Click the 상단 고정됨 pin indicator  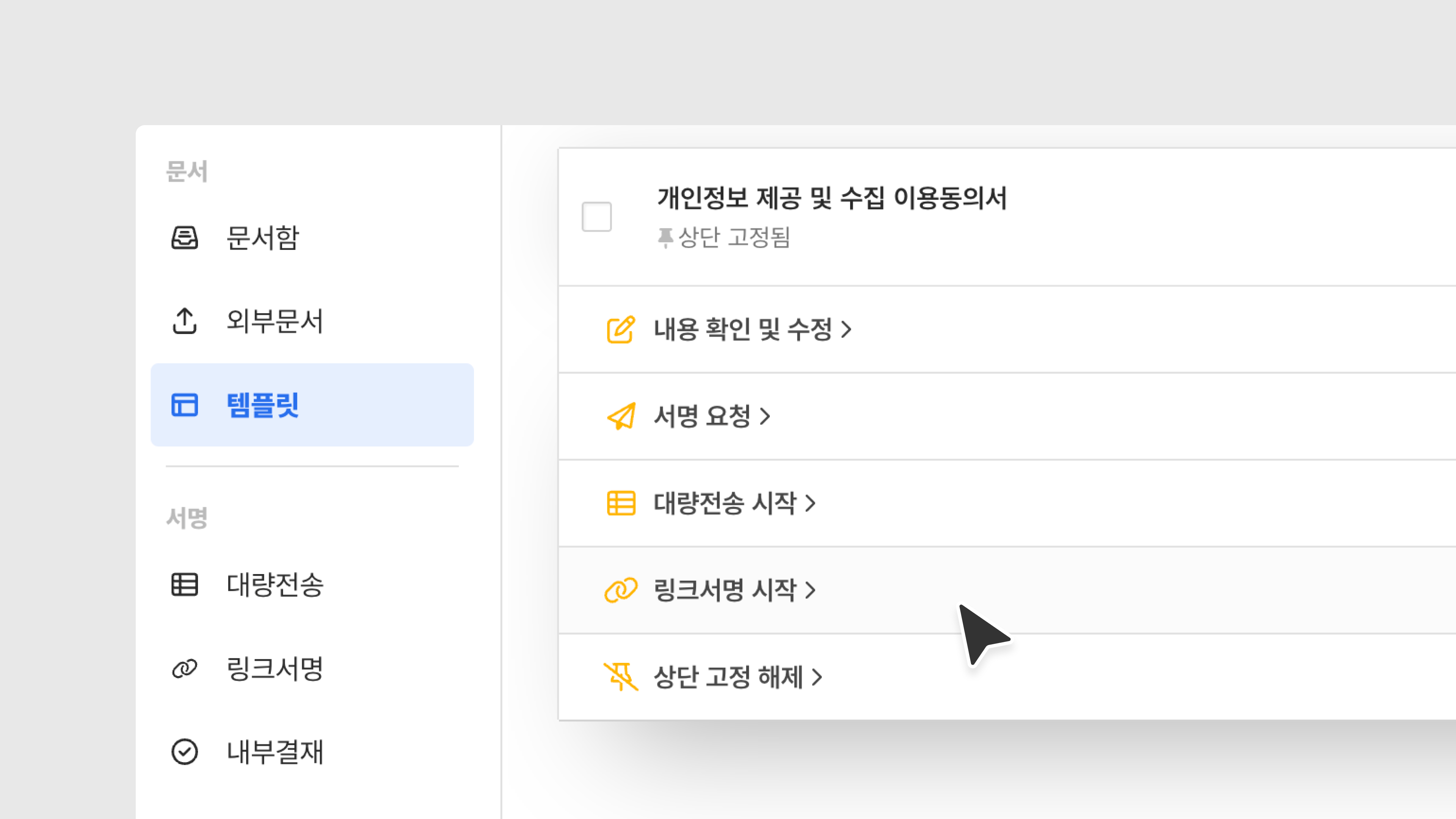[x=724, y=237]
